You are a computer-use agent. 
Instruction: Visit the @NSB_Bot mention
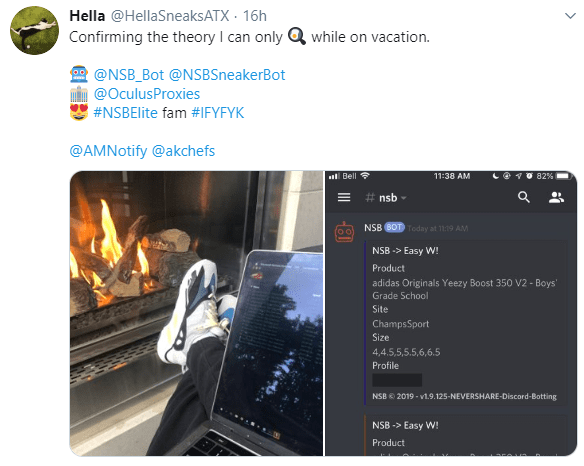tap(129, 75)
